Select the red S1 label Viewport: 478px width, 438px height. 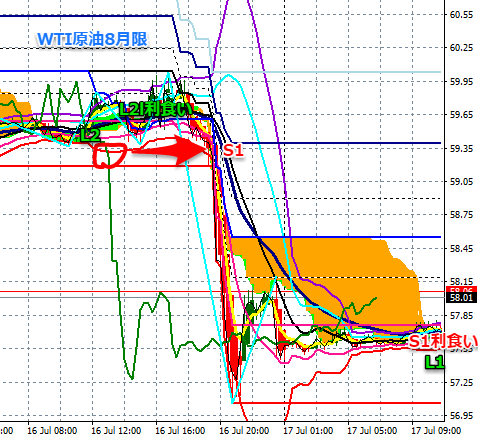coord(233,151)
